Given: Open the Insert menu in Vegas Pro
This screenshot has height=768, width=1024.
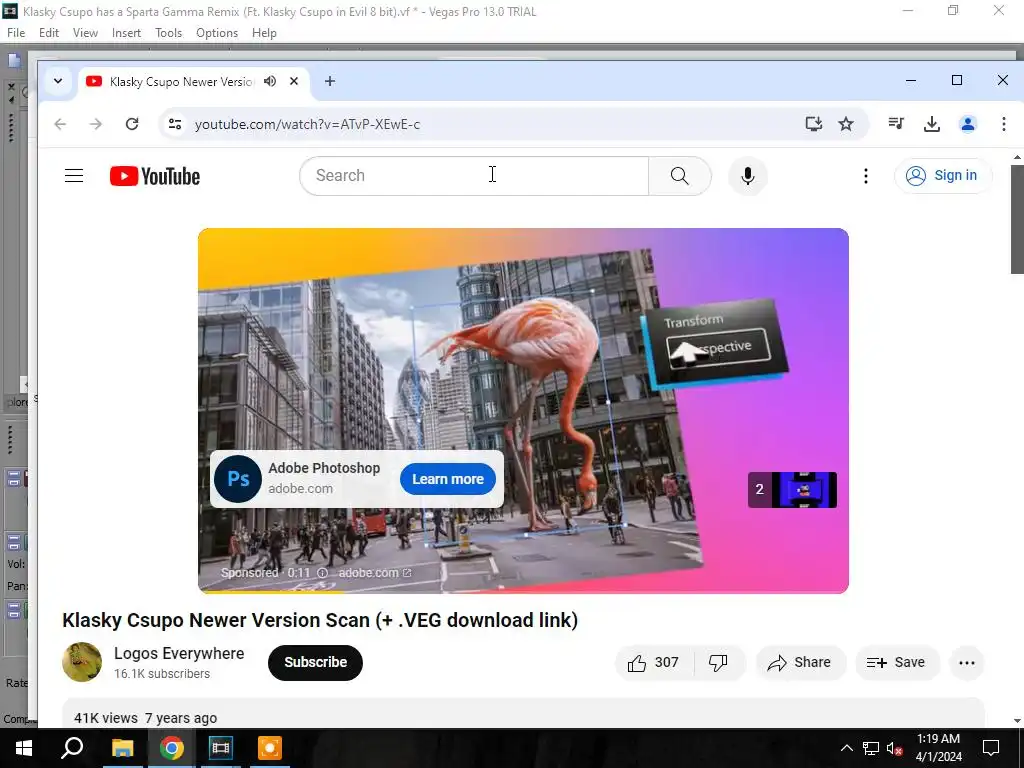Looking at the screenshot, I should (126, 33).
